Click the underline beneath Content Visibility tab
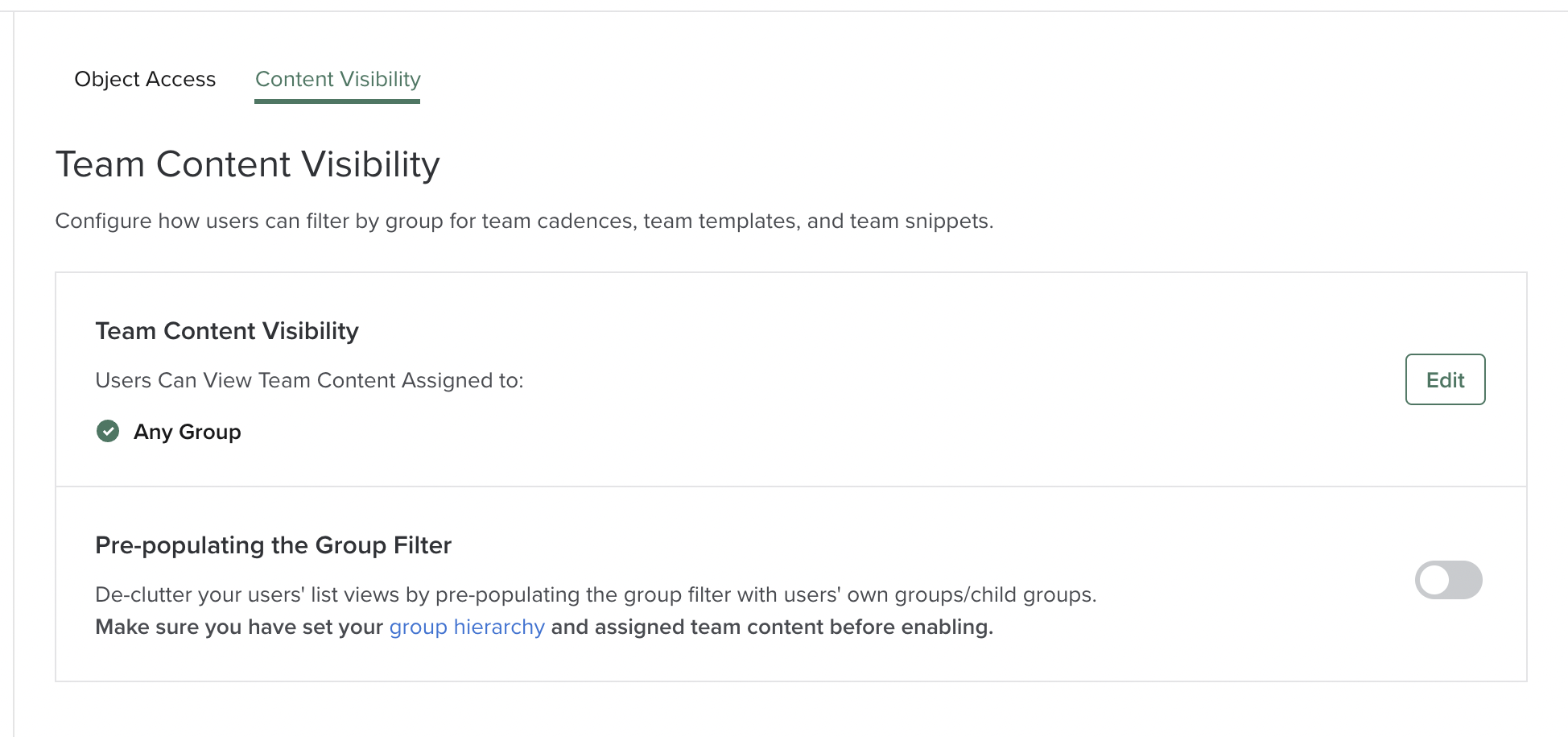Image resolution: width=1568 pixels, height=737 pixels. pos(337,101)
